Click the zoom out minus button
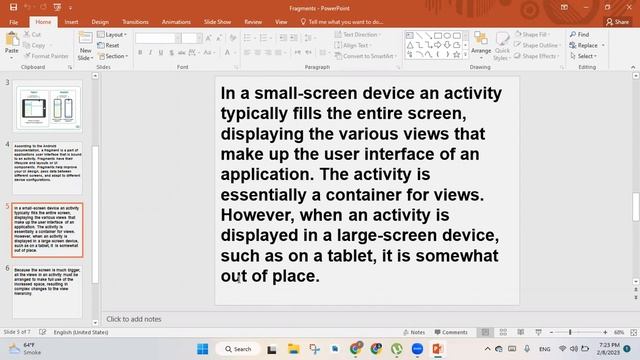 click(551, 332)
